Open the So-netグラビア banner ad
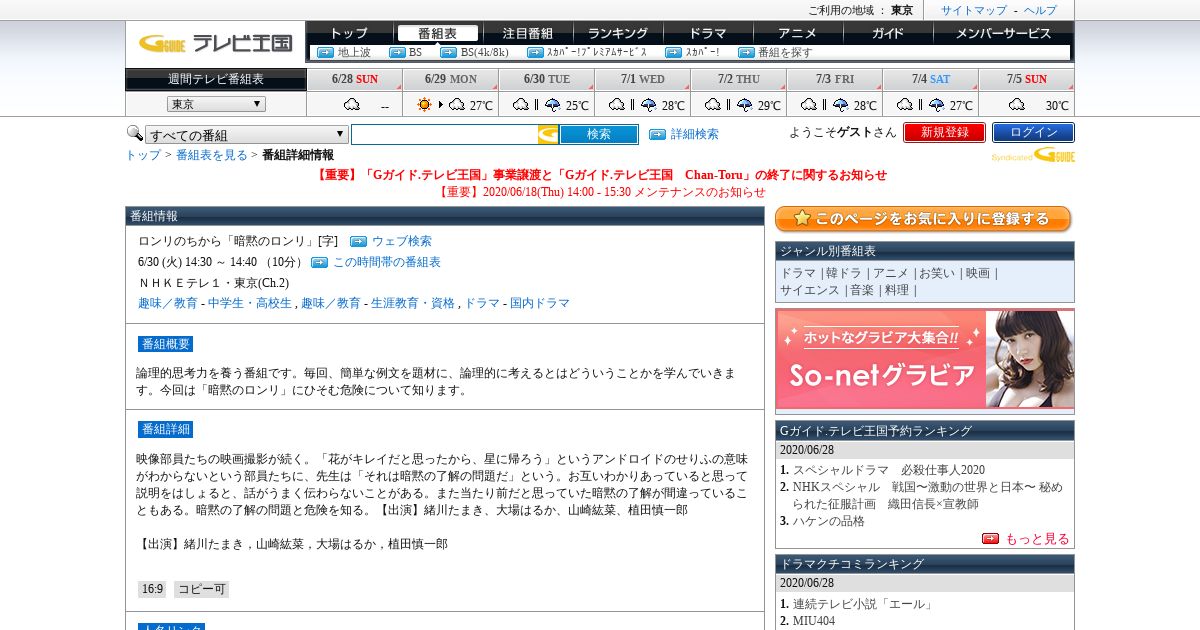Viewport: 1200px width, 630px height. (x=925, y=359)
